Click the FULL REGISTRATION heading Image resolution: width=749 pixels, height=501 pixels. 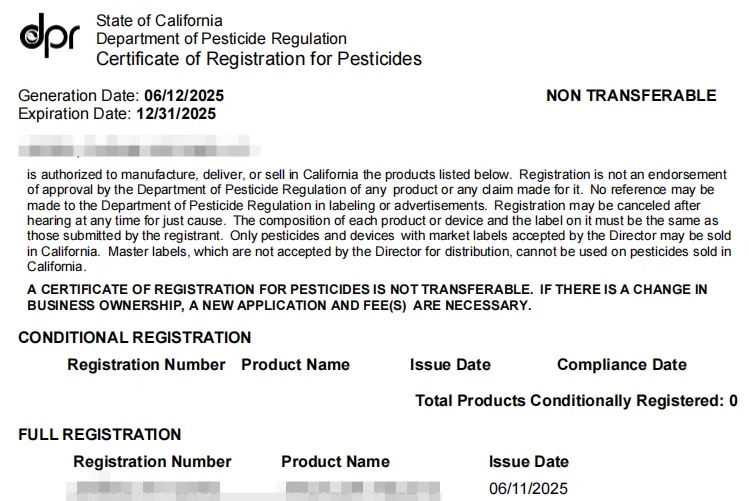[99, 435]
